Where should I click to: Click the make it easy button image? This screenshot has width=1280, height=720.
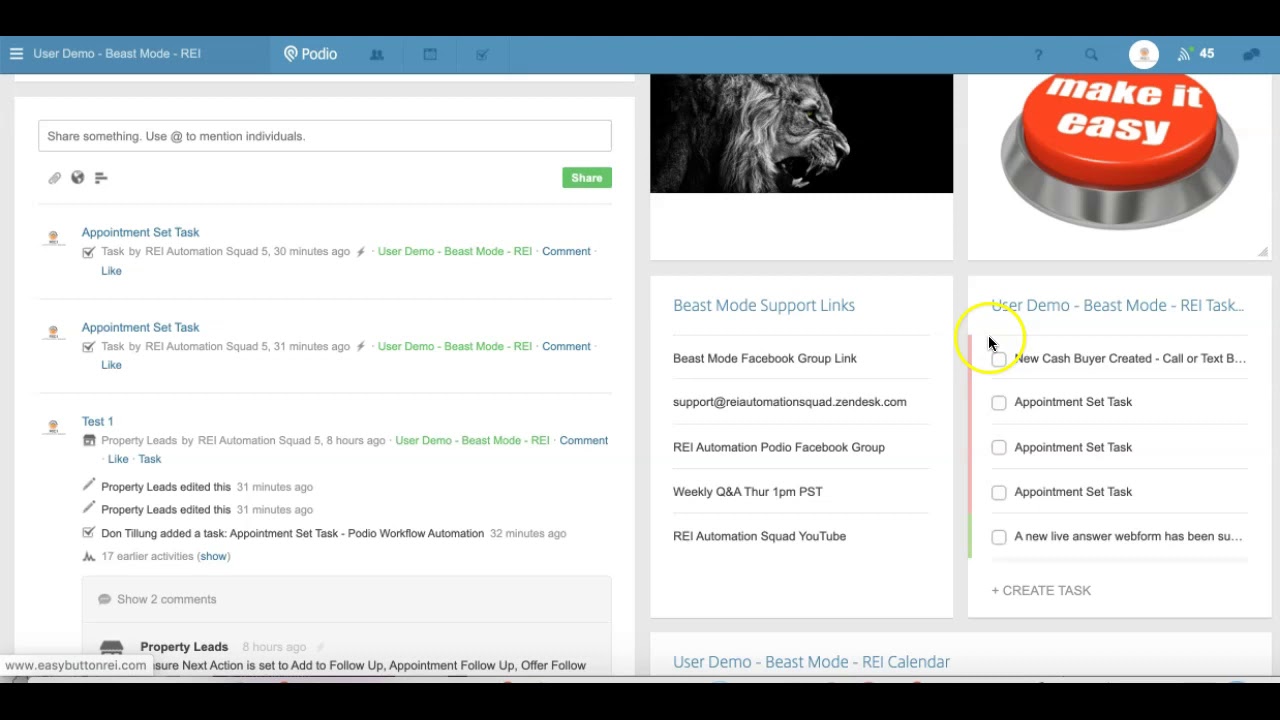tap(1119, 150)
